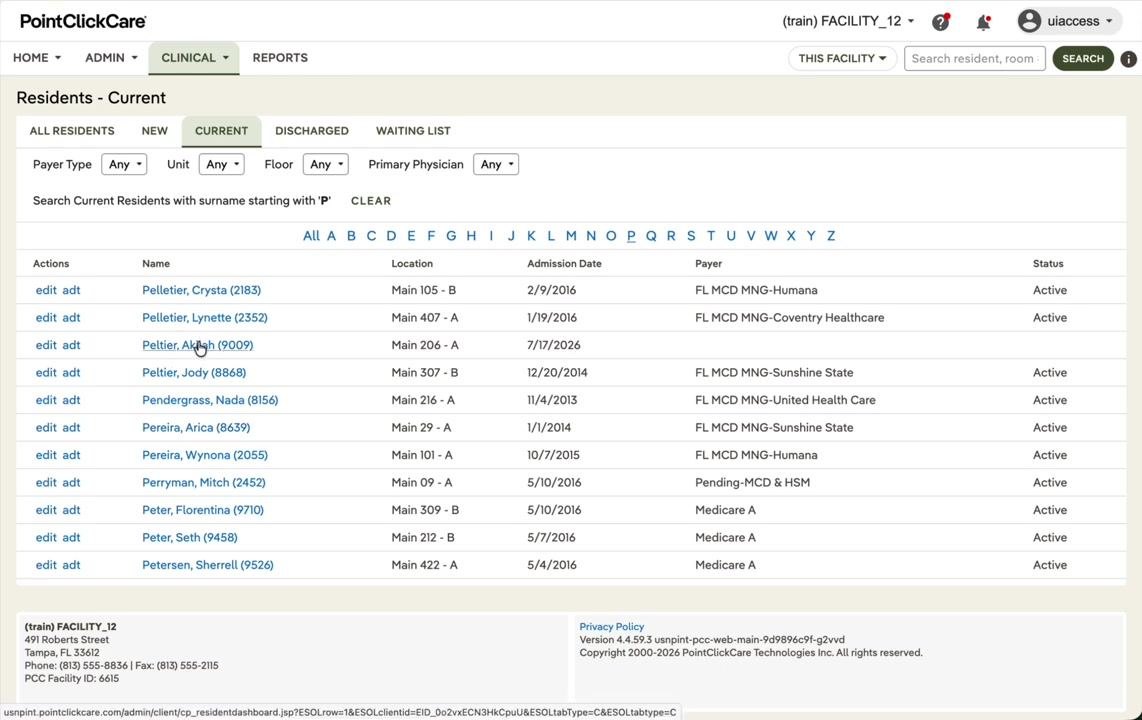Image resolution: width=1142 pixels, height=720 pixels.
Task: Open the Unit filter dropdown
Action: click(x=221, y=165)
